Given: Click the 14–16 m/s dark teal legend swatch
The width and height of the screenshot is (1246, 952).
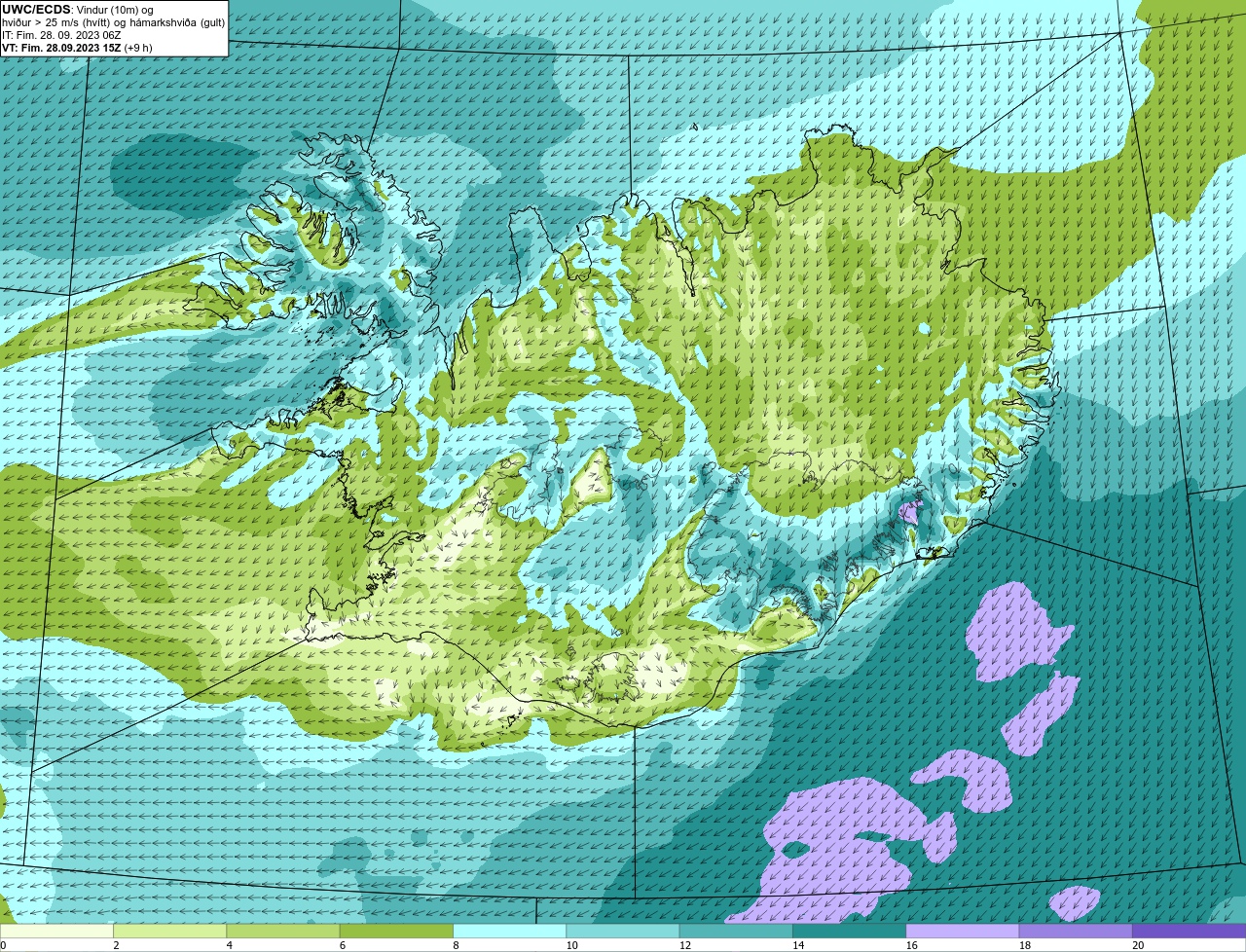Looking at the screenshot, I should [849, 931].
